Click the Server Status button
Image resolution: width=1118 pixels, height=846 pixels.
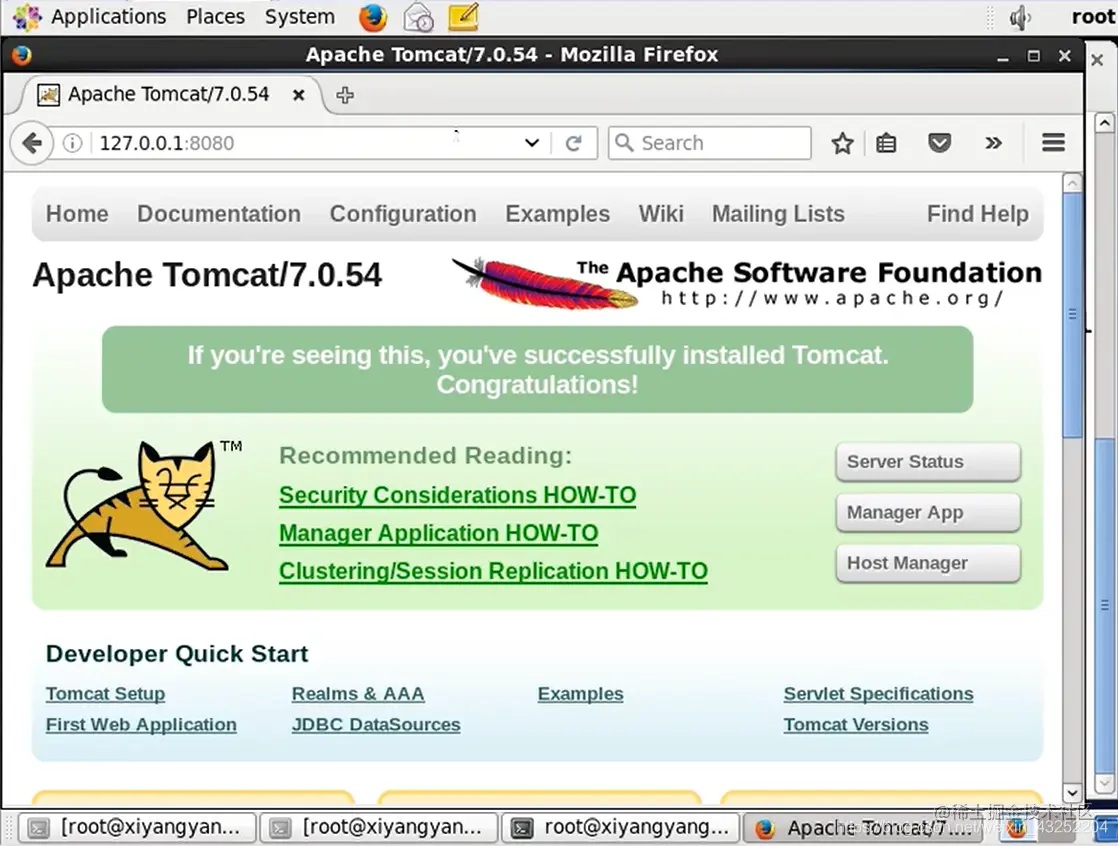click(928, 462)
